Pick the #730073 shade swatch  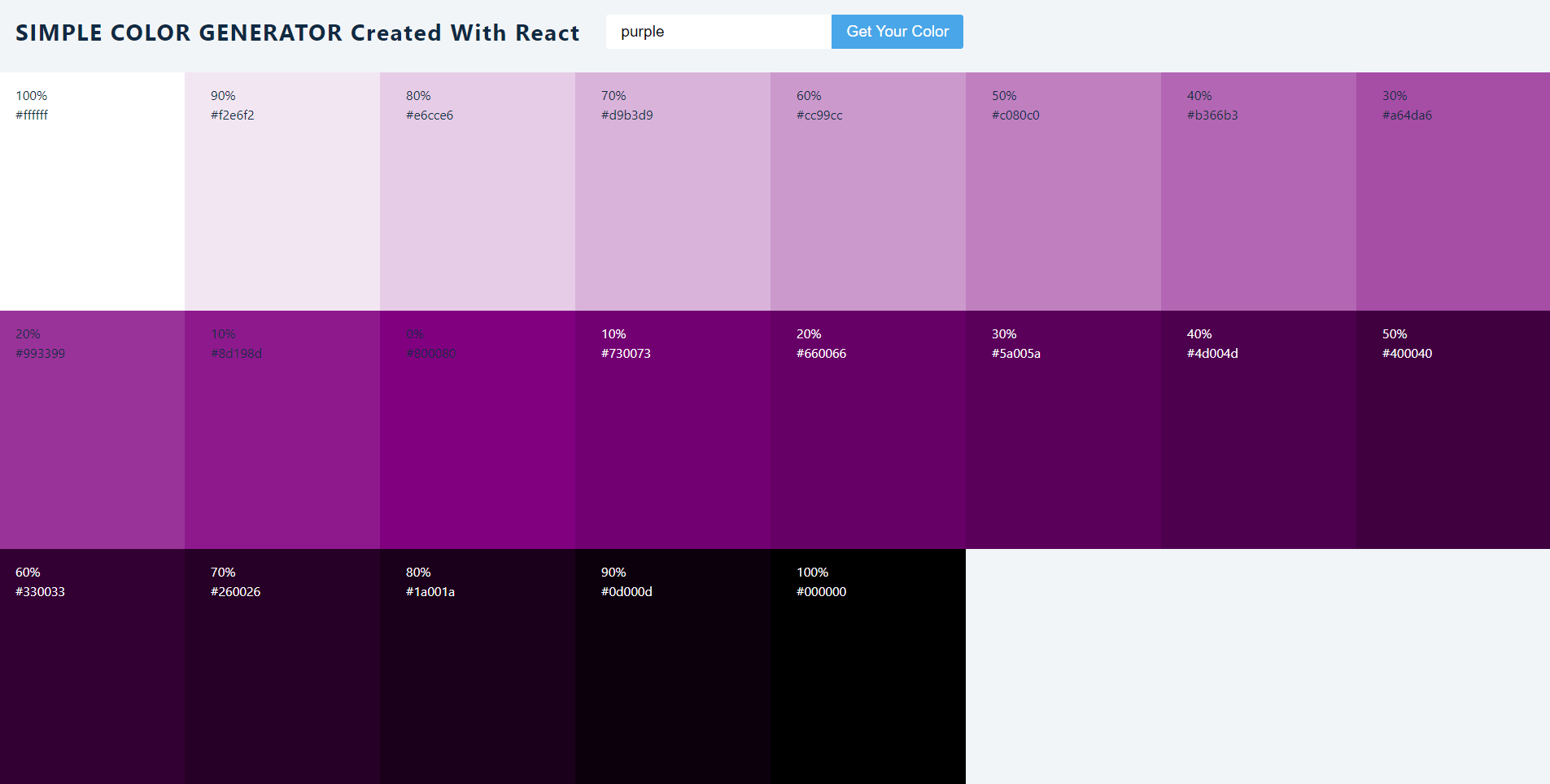pyautogui.click(x=673, y=429)
